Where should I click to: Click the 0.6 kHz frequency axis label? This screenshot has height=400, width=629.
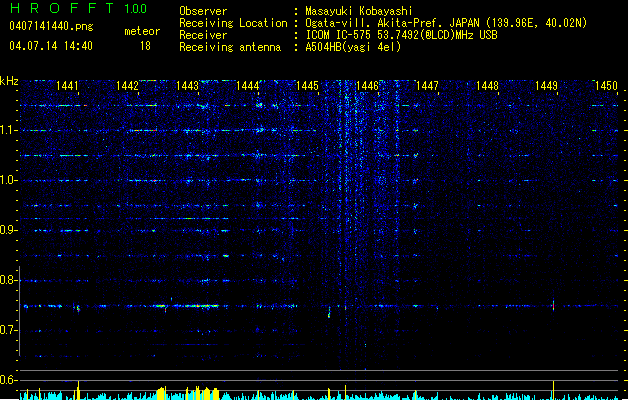tap(8, 380)
